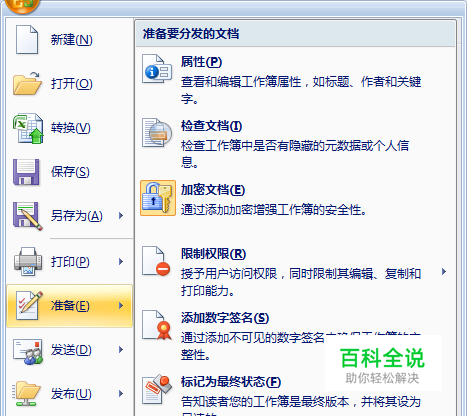Image resolution: width=467 pixels, height=416 pixels.
Task: Expand the 打印(P) submenu arrow
Action: pyautogui.click(x=121, y=262)
